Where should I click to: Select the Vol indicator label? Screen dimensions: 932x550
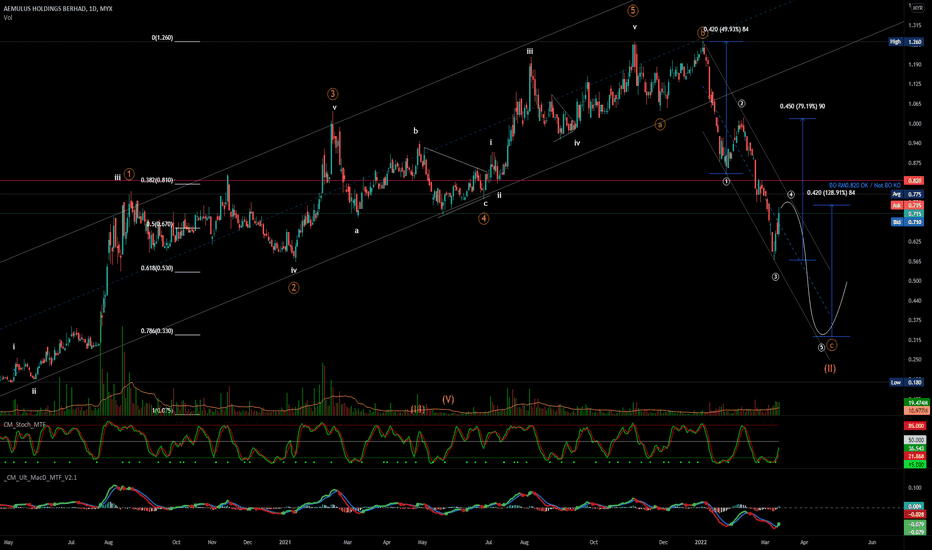(x=7, y=18)
